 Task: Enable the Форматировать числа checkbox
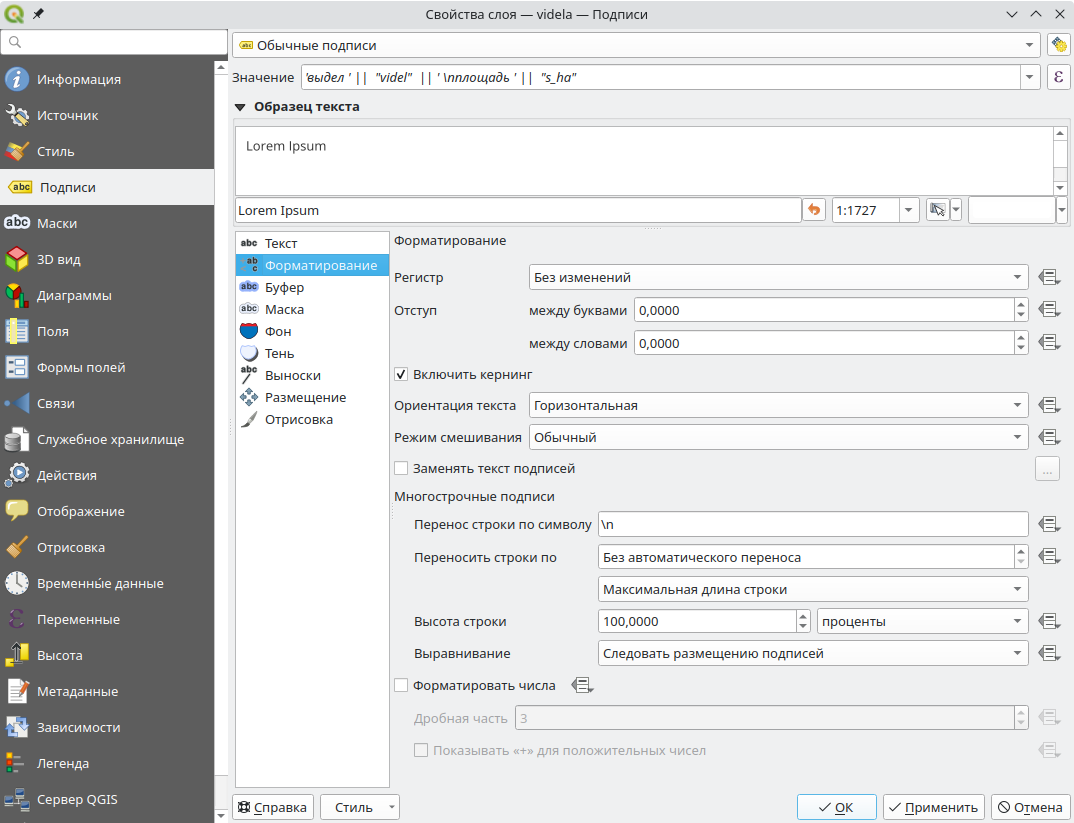[x=401, y=685]
